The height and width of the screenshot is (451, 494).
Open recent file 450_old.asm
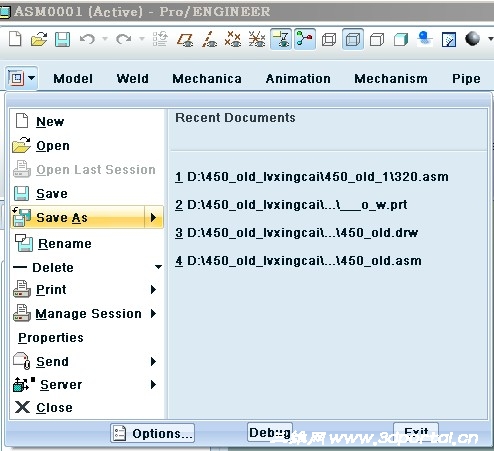click(298, 261)
